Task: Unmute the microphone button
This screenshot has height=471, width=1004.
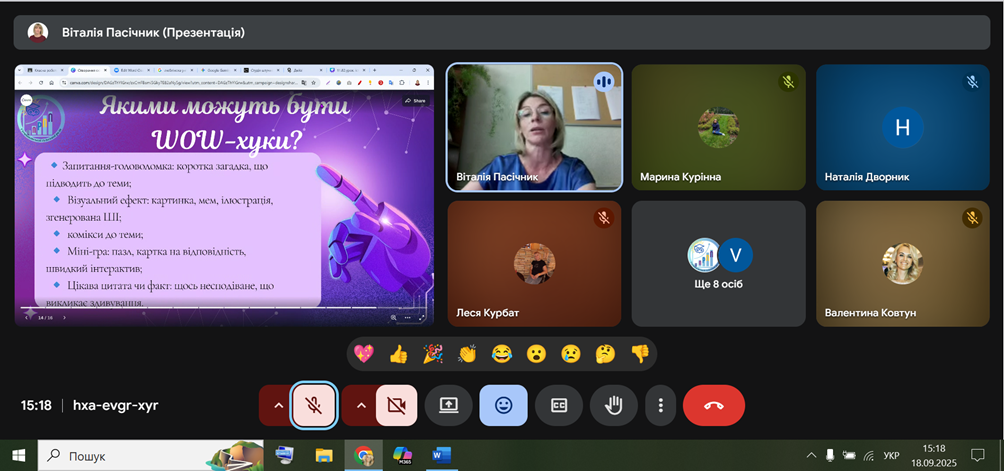Action: (313, 405)
